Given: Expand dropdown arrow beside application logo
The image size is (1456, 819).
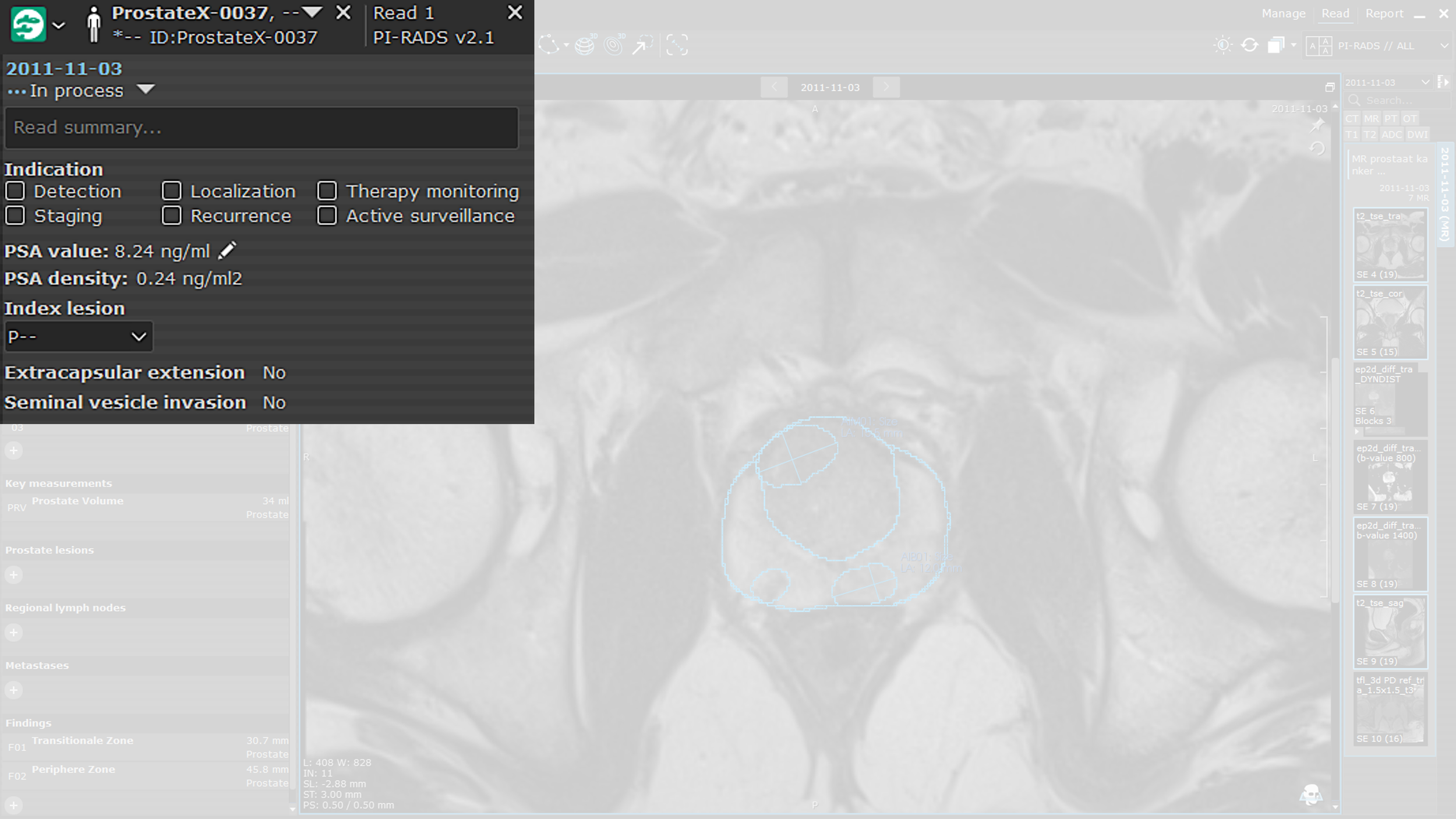Looking at the screenshot, I should click(x=58, y=26).
